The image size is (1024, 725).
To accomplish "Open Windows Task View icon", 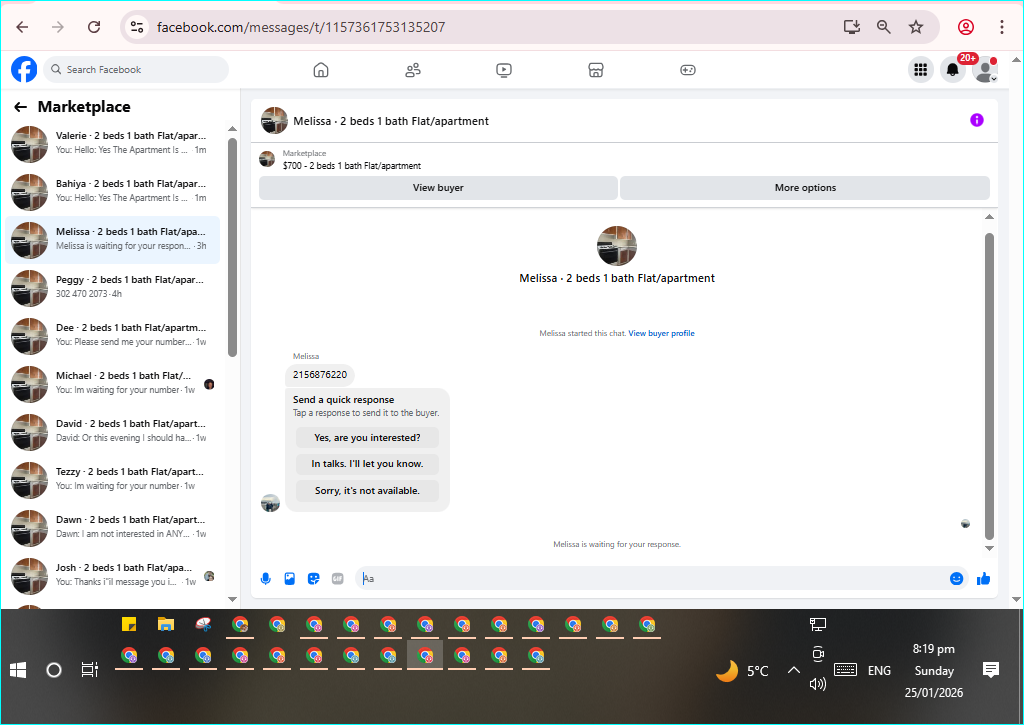I will click(x=89, y=670).
